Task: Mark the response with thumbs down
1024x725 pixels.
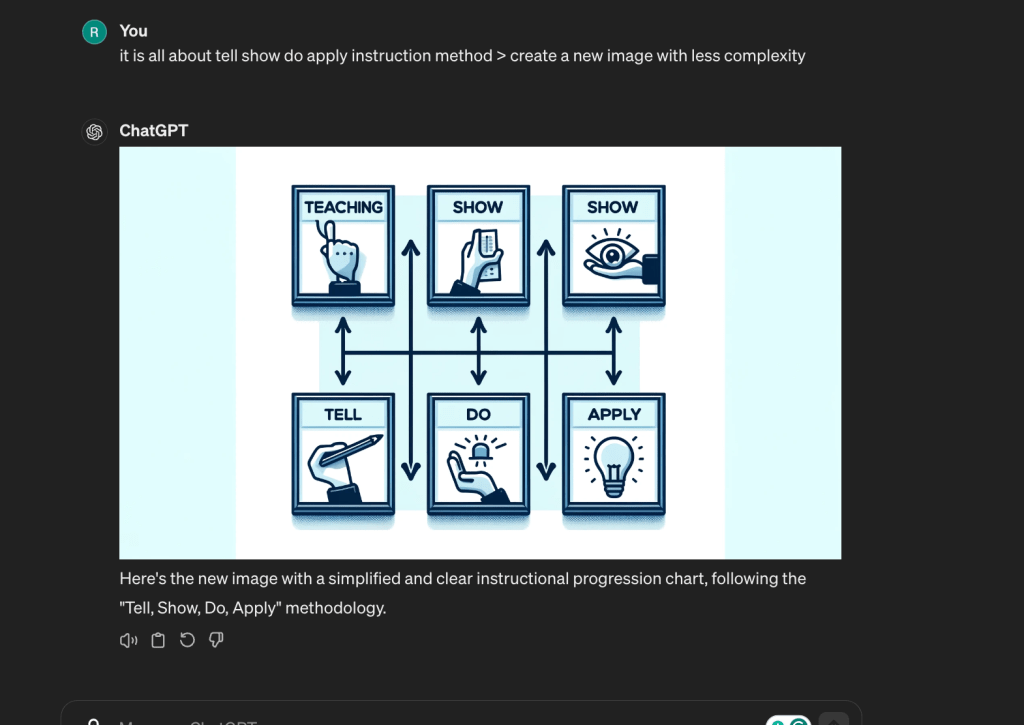Action: pos(216,640)
